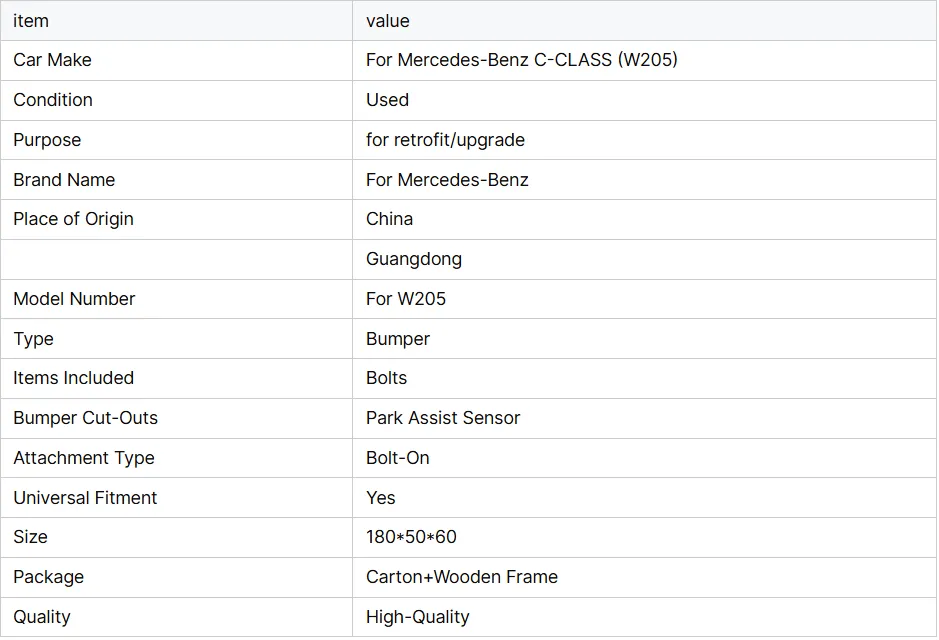
Task: Select the '180*50*60' size value
Action: coord(411,537)
